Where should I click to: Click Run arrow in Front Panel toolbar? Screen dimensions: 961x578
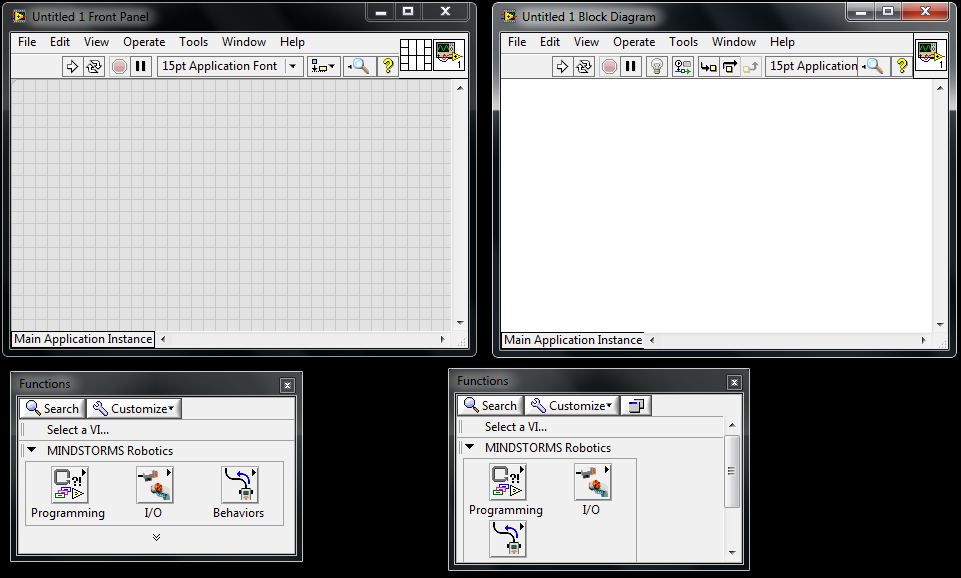click(x=72, y=66)
